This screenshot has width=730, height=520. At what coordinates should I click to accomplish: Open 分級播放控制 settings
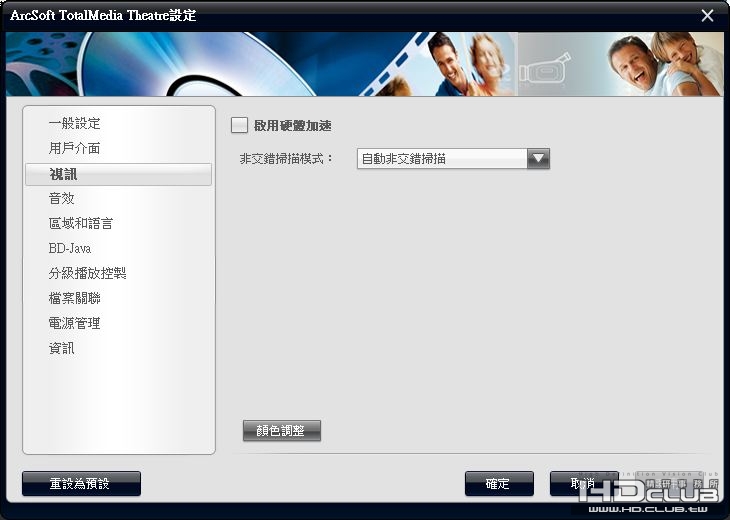coord(87,273)
